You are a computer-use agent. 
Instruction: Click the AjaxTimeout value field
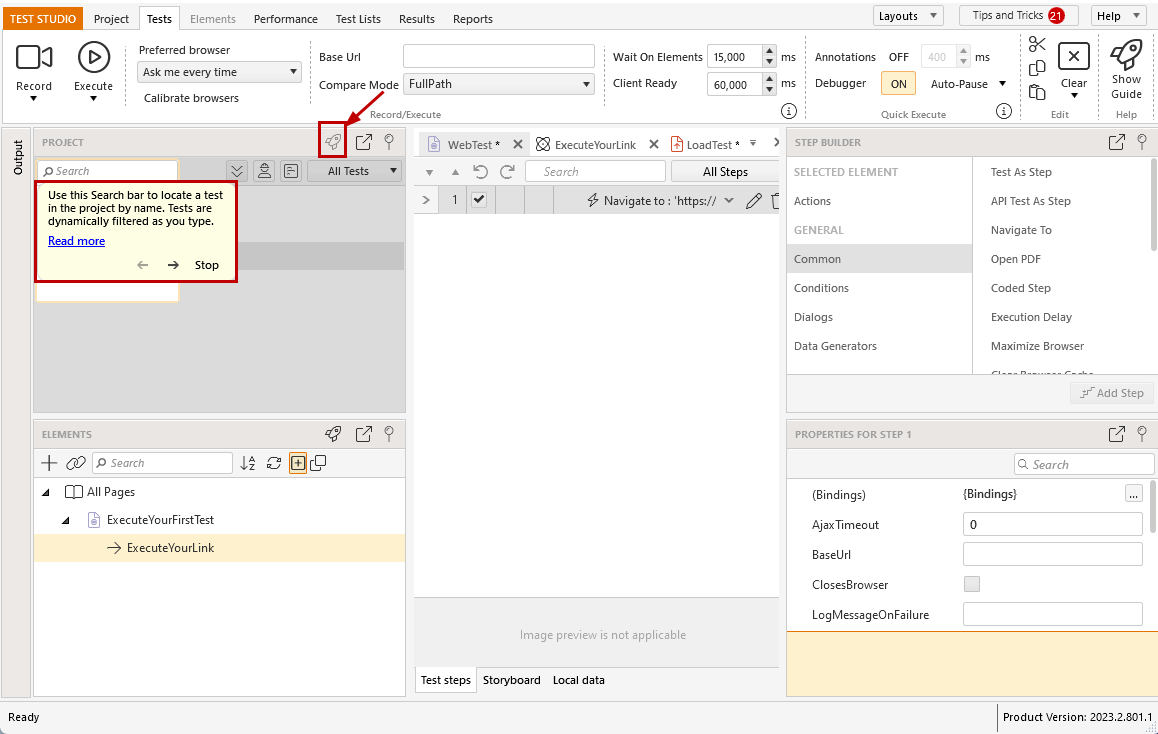point(1052,524)
